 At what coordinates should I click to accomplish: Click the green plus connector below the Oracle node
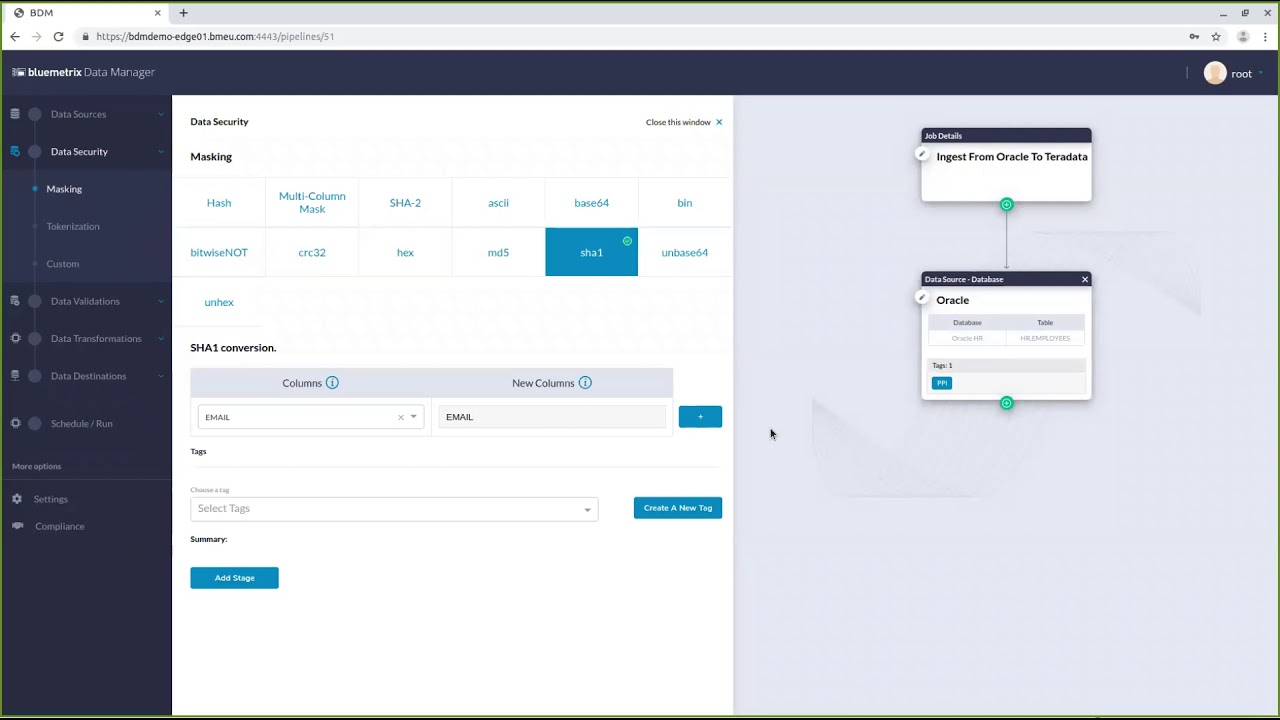pyautogui.click(x=1006, y=403)
